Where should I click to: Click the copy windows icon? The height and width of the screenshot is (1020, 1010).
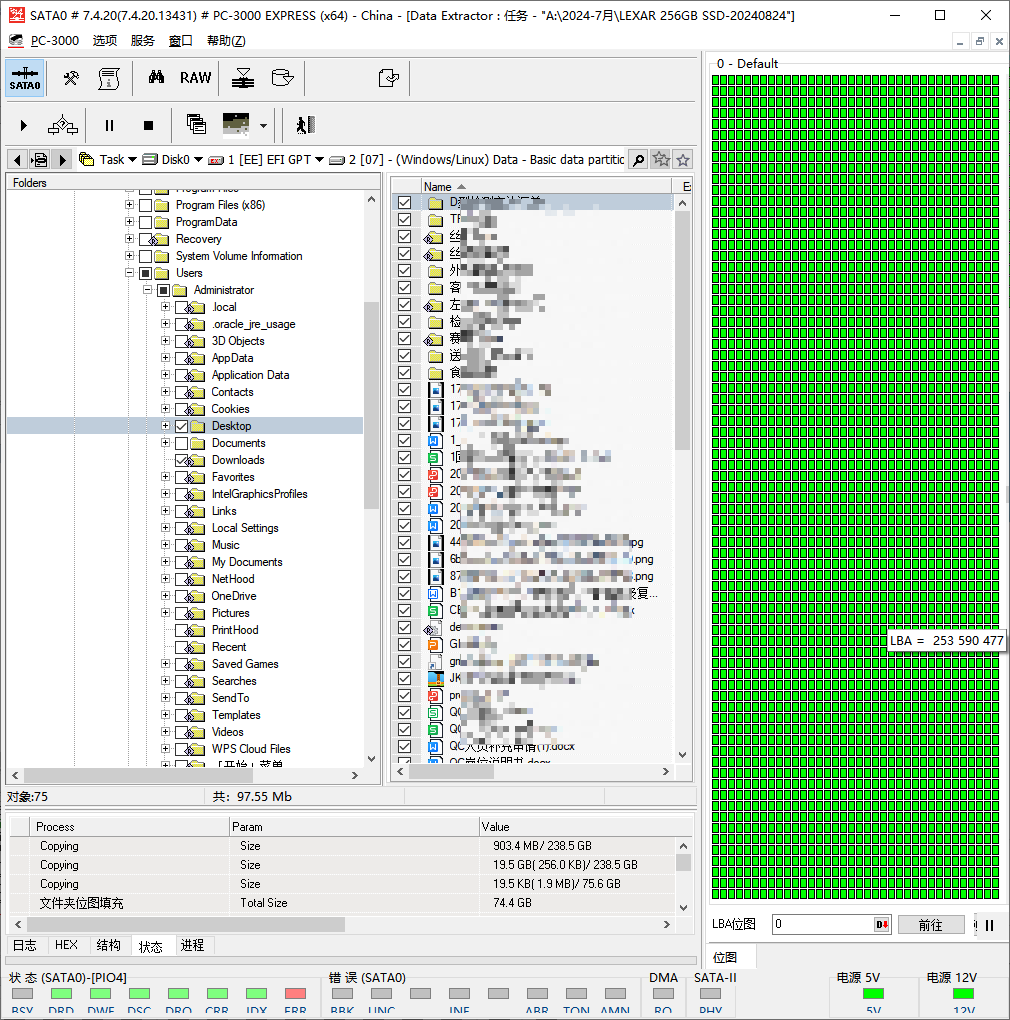[x=196, y=124]
